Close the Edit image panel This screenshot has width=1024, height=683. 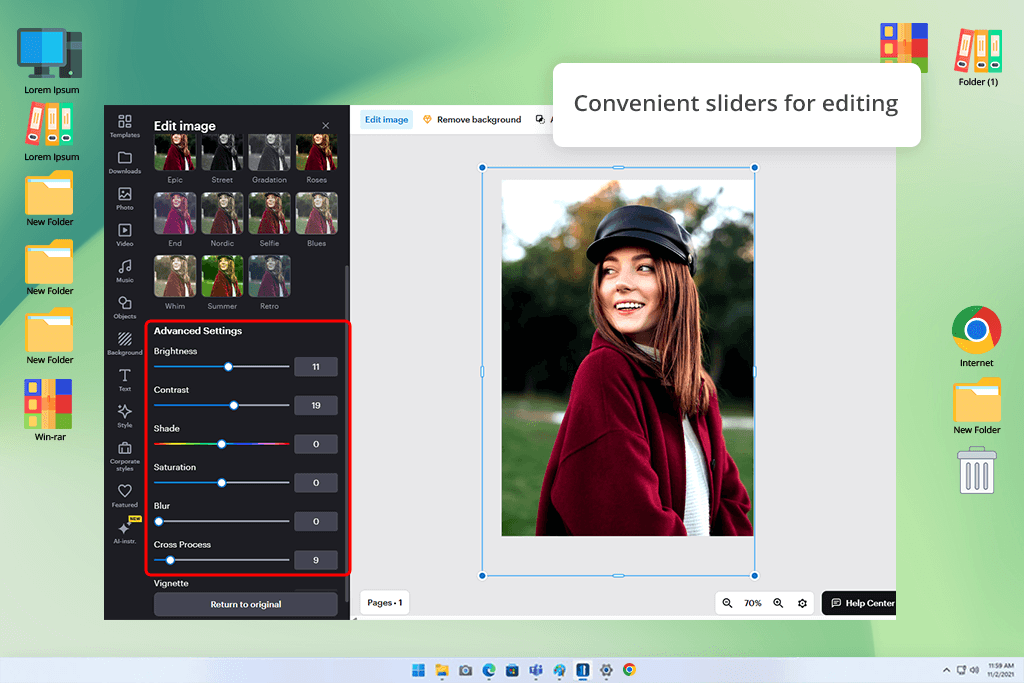(x=325, y=125)
